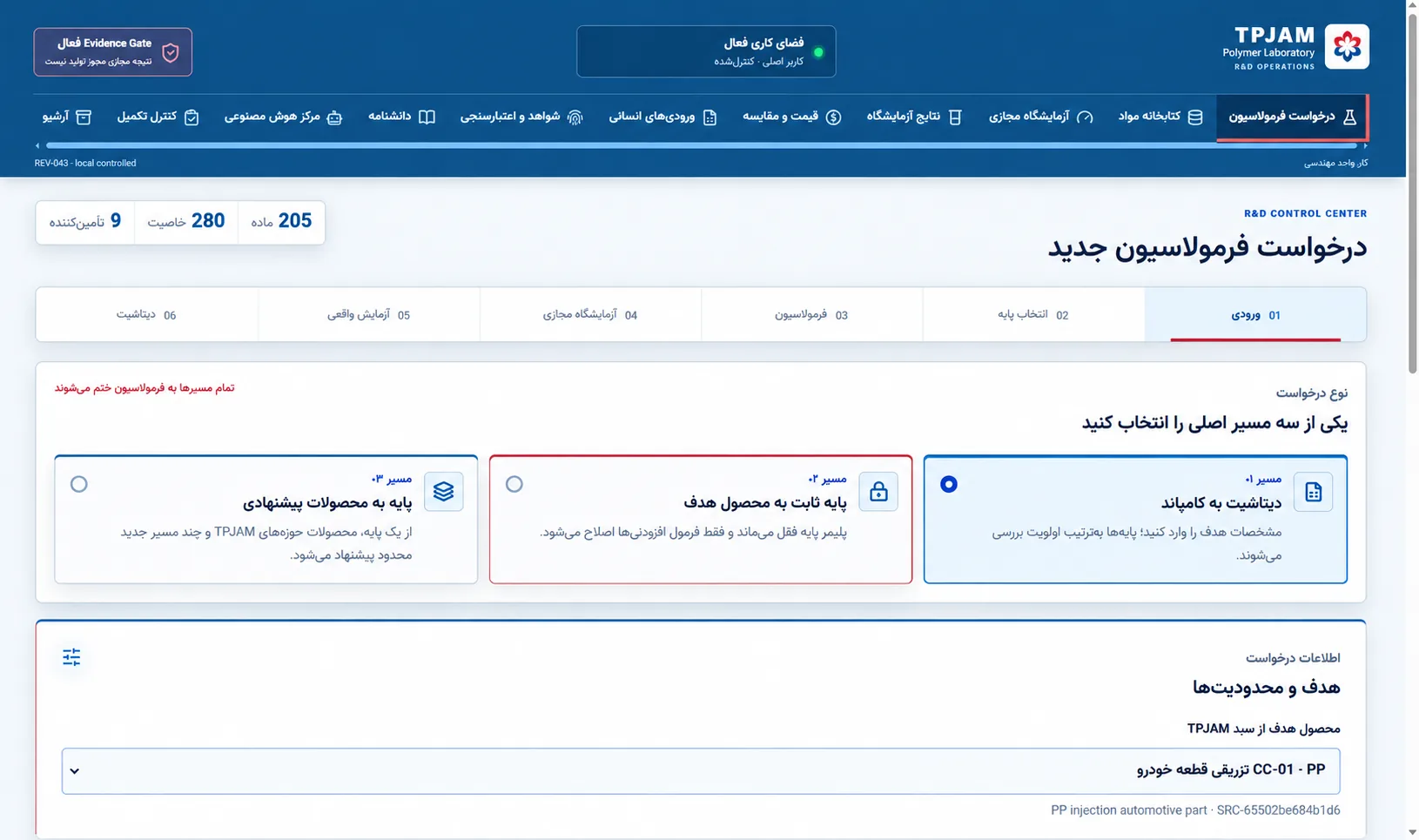
Task: Click the TPJAM flower logo icon
Action: 1347,46
